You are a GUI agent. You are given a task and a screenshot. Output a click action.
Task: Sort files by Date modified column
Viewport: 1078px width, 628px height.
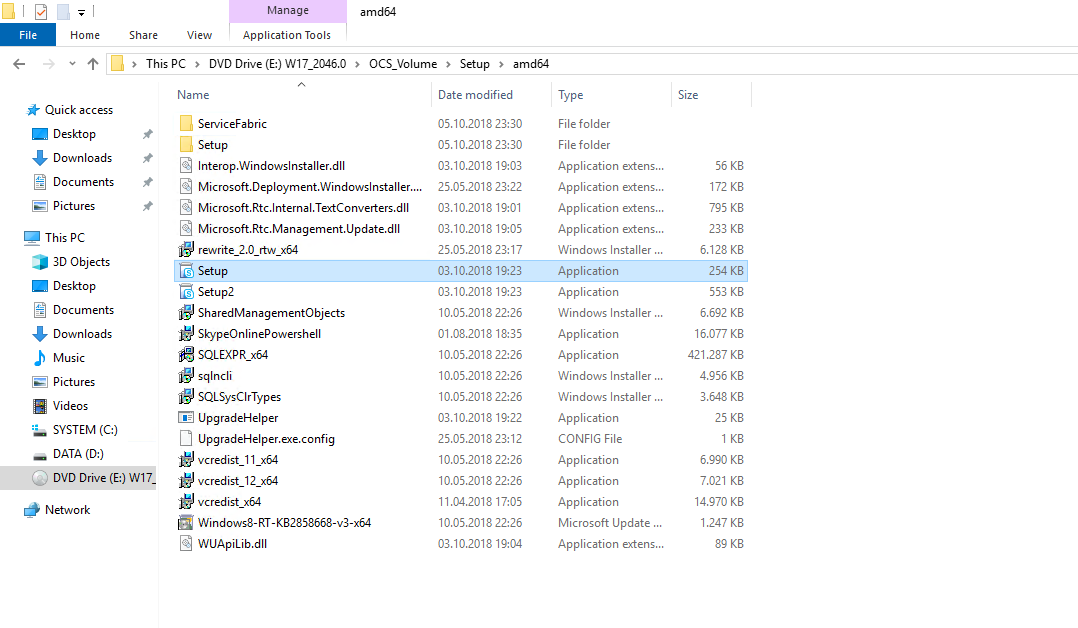[475, 95]
